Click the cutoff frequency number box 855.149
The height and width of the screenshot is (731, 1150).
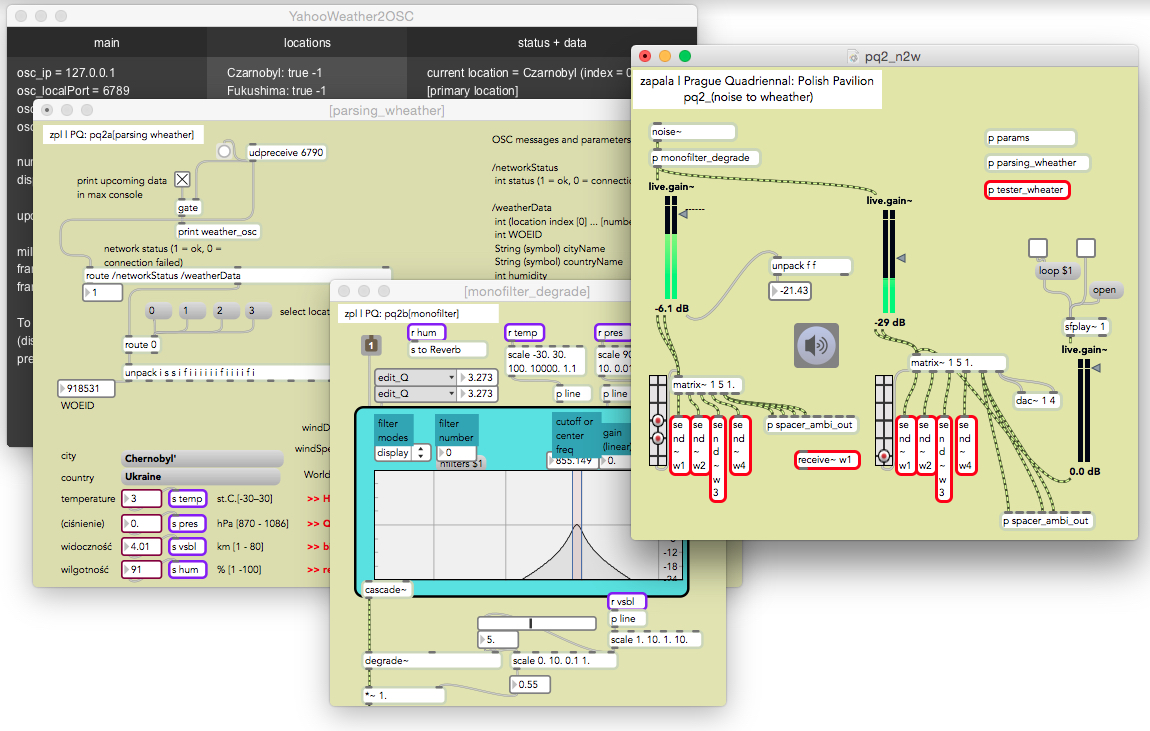tap(574, 461)
